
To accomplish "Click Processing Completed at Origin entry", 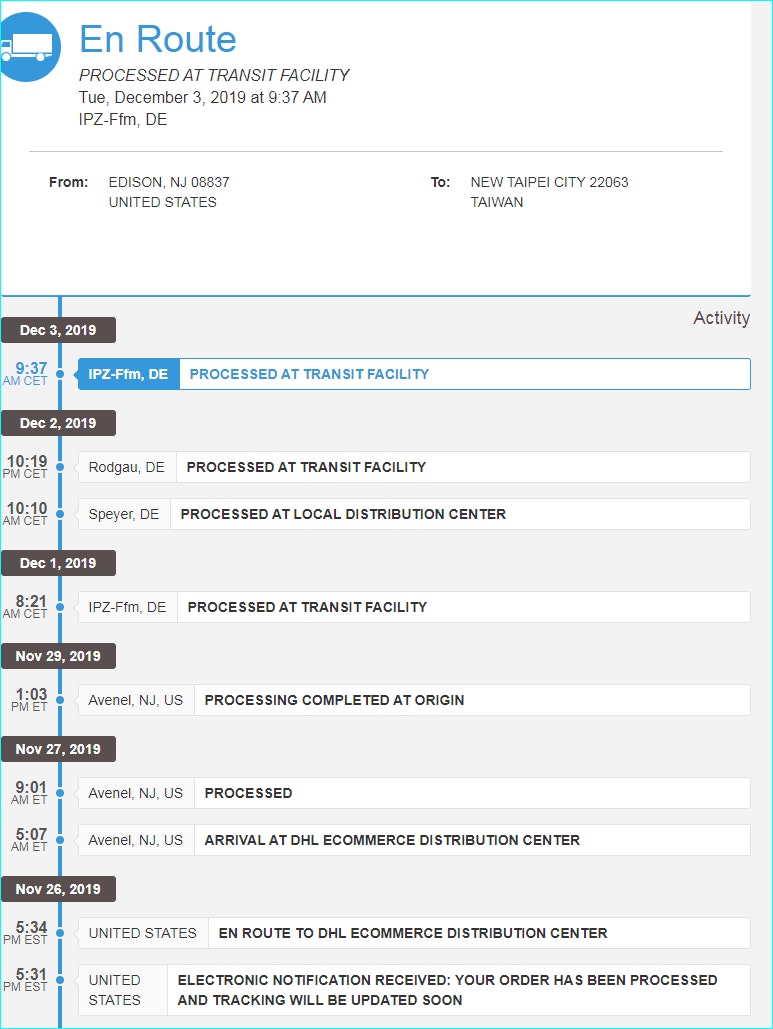I will pyautogui.click(x=413, y=700).
